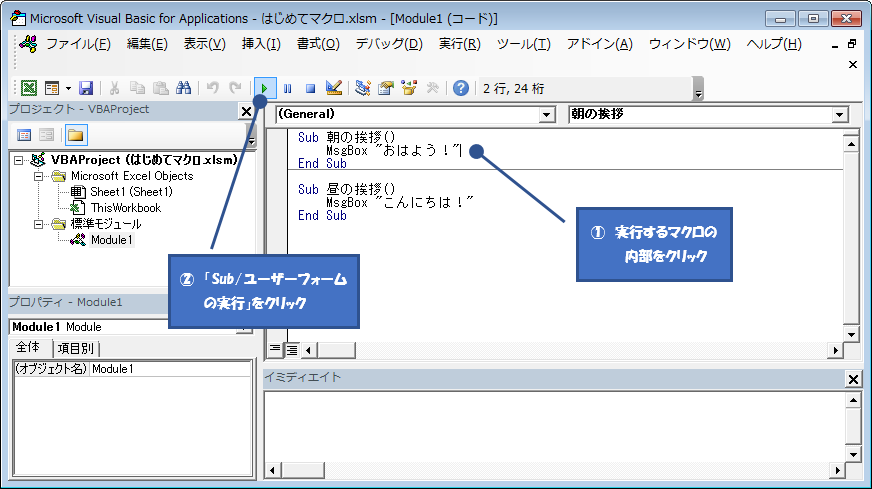872x489 pixels.
Task: Select VBAProject (はじめてマクロ.xlsm) root node
Action: click(x=143, y=160)
